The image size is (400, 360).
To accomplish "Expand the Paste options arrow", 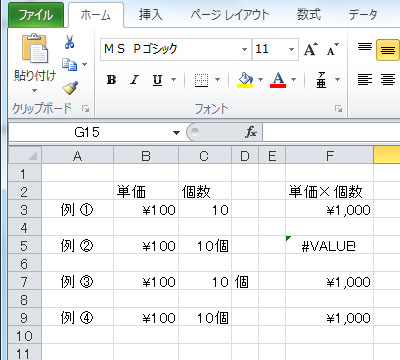I will click(x=34, y=91).
